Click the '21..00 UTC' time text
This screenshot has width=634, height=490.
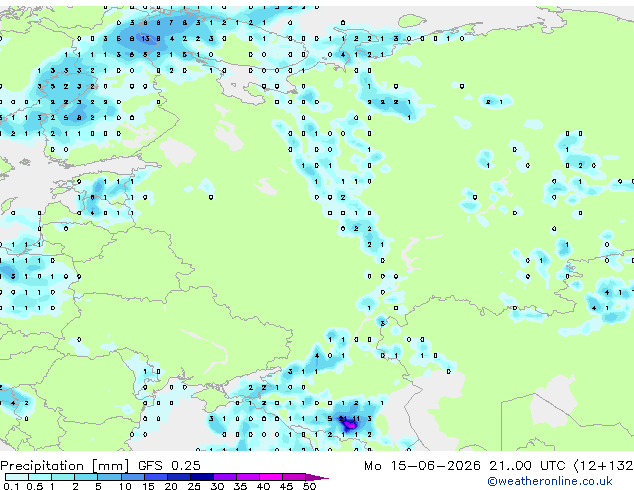click(x=527, y=466)
